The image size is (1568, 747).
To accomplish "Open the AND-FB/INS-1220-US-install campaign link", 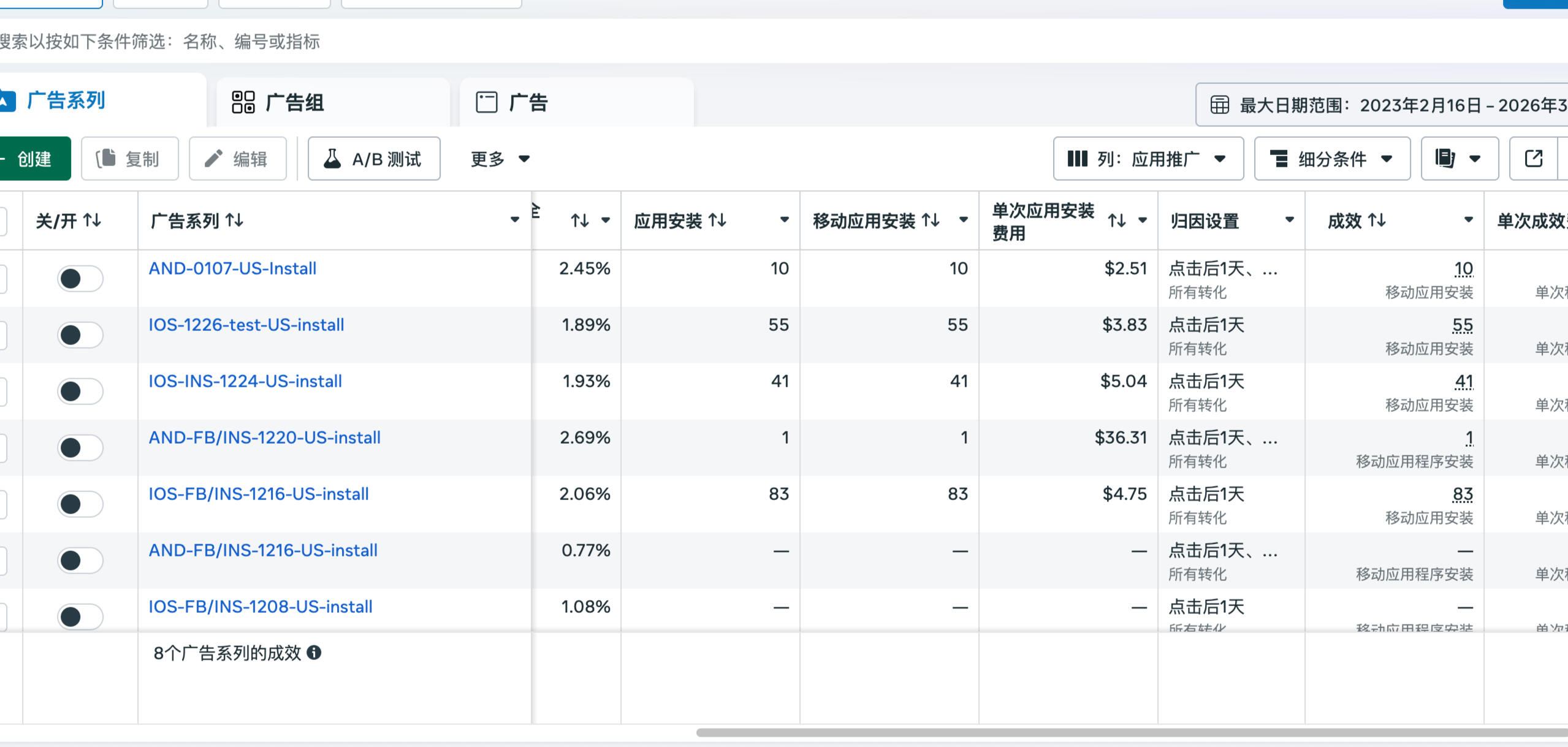I will 264,437.
